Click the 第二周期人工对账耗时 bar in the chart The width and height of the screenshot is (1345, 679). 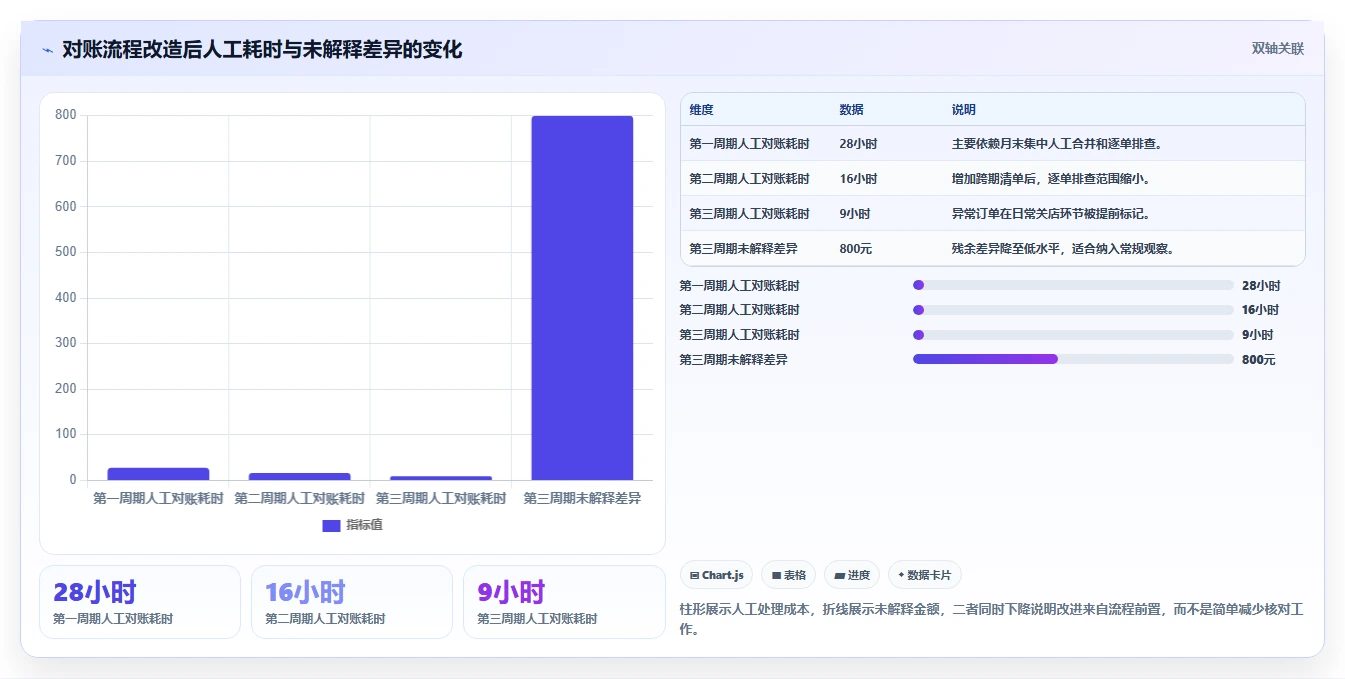pos(299,477)
